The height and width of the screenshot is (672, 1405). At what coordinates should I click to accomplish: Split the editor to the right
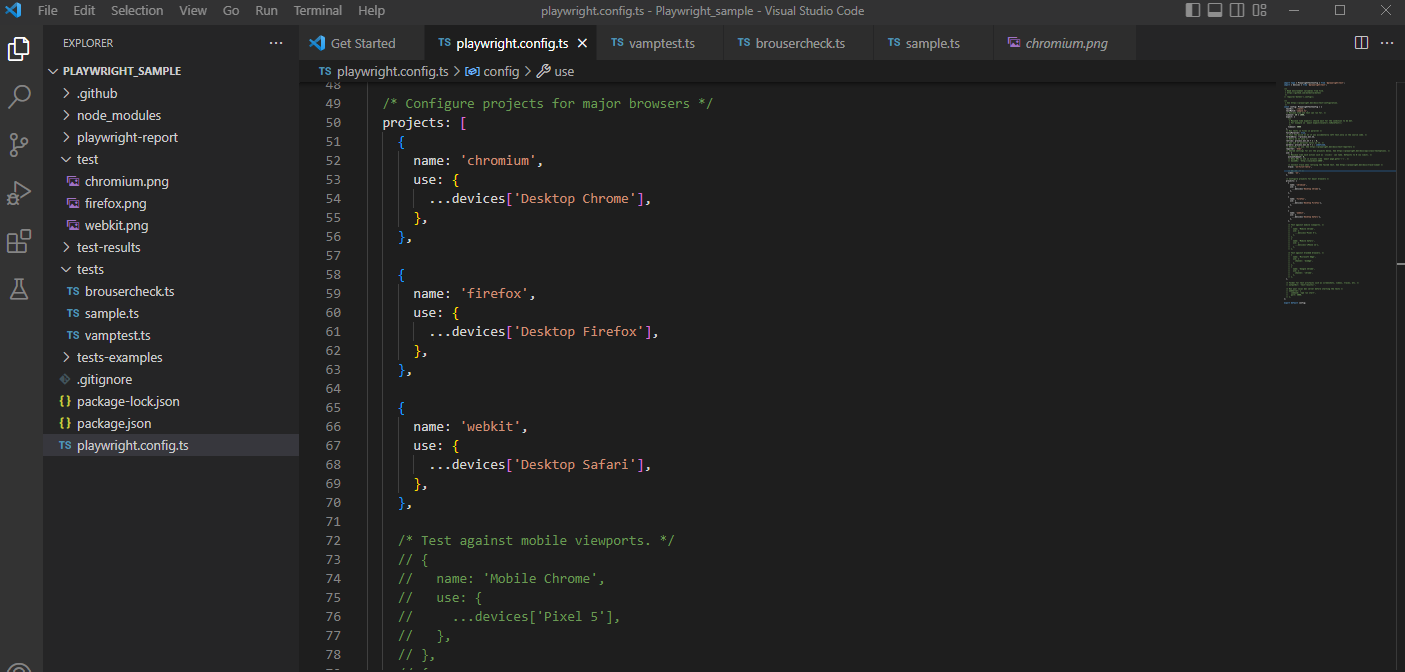tap(1361, 43)
